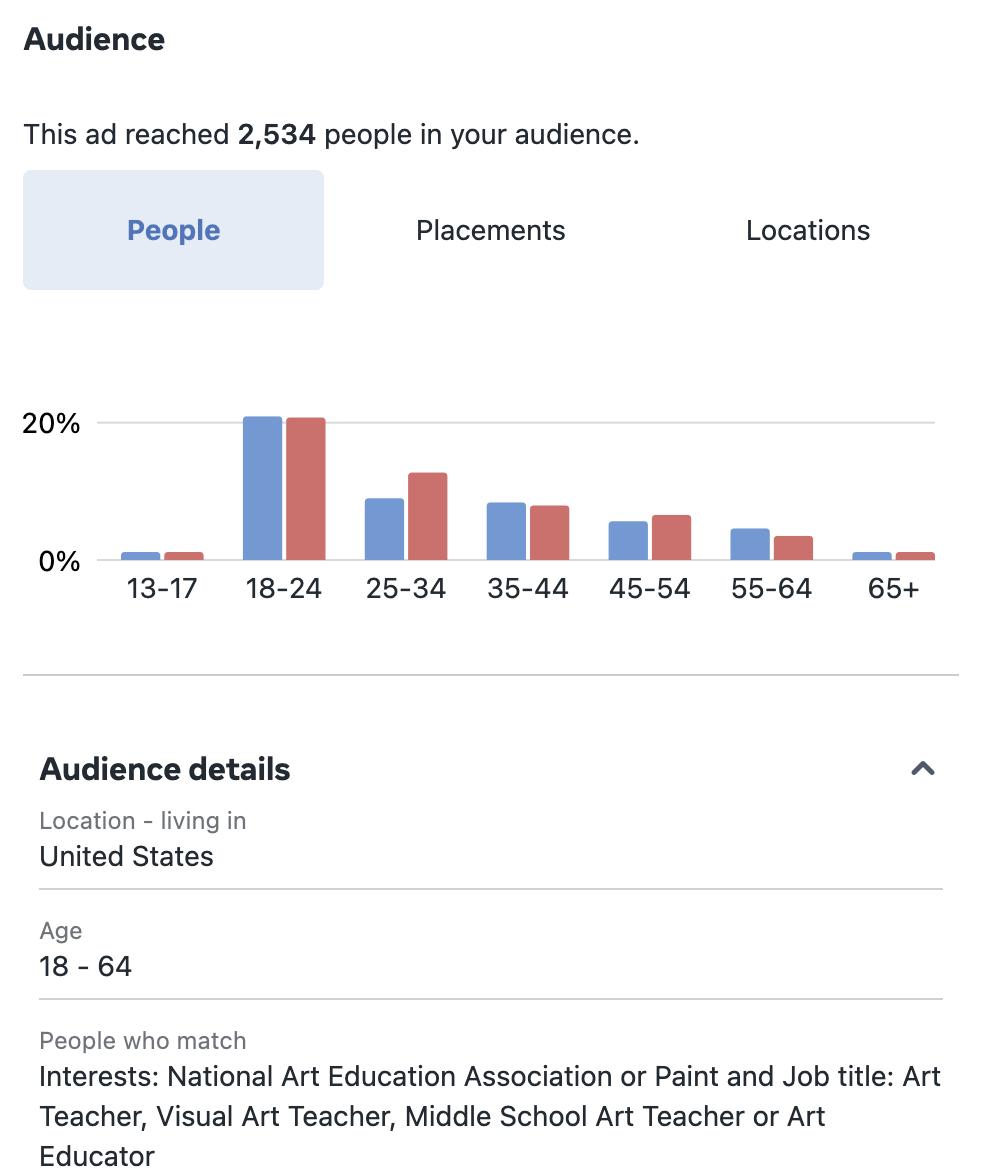Click the 18 - 64 age range value
Image resolution: width=982 pixels, height=1176 pixels.
click(85, 966)
